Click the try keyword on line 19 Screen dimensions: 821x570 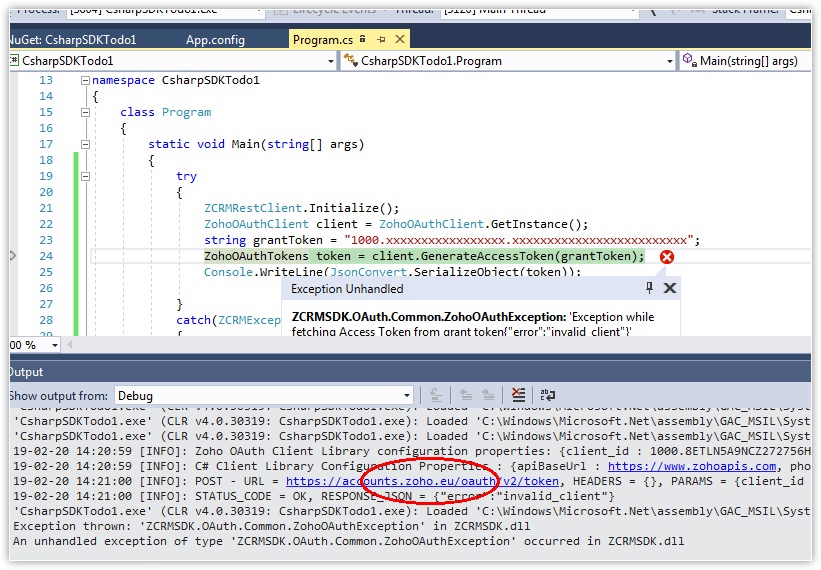click(x=186, y=176)
